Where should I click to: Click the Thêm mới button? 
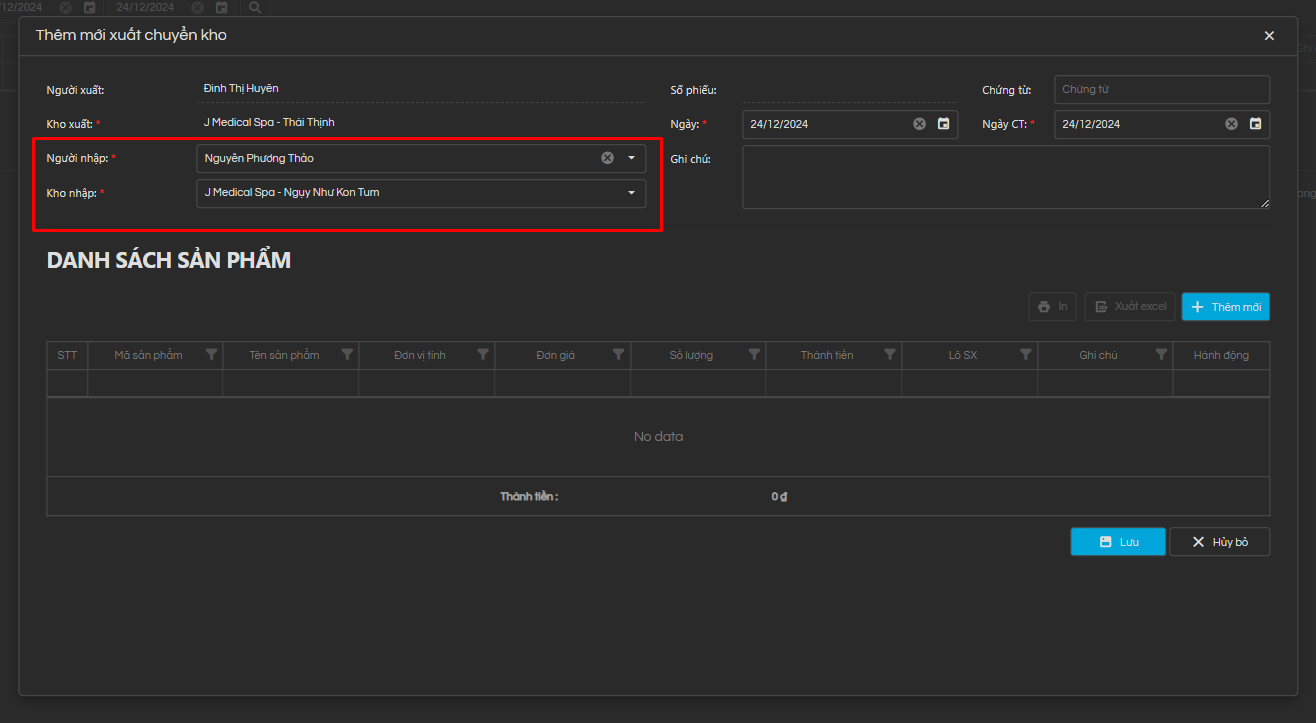click(1225, 307)
